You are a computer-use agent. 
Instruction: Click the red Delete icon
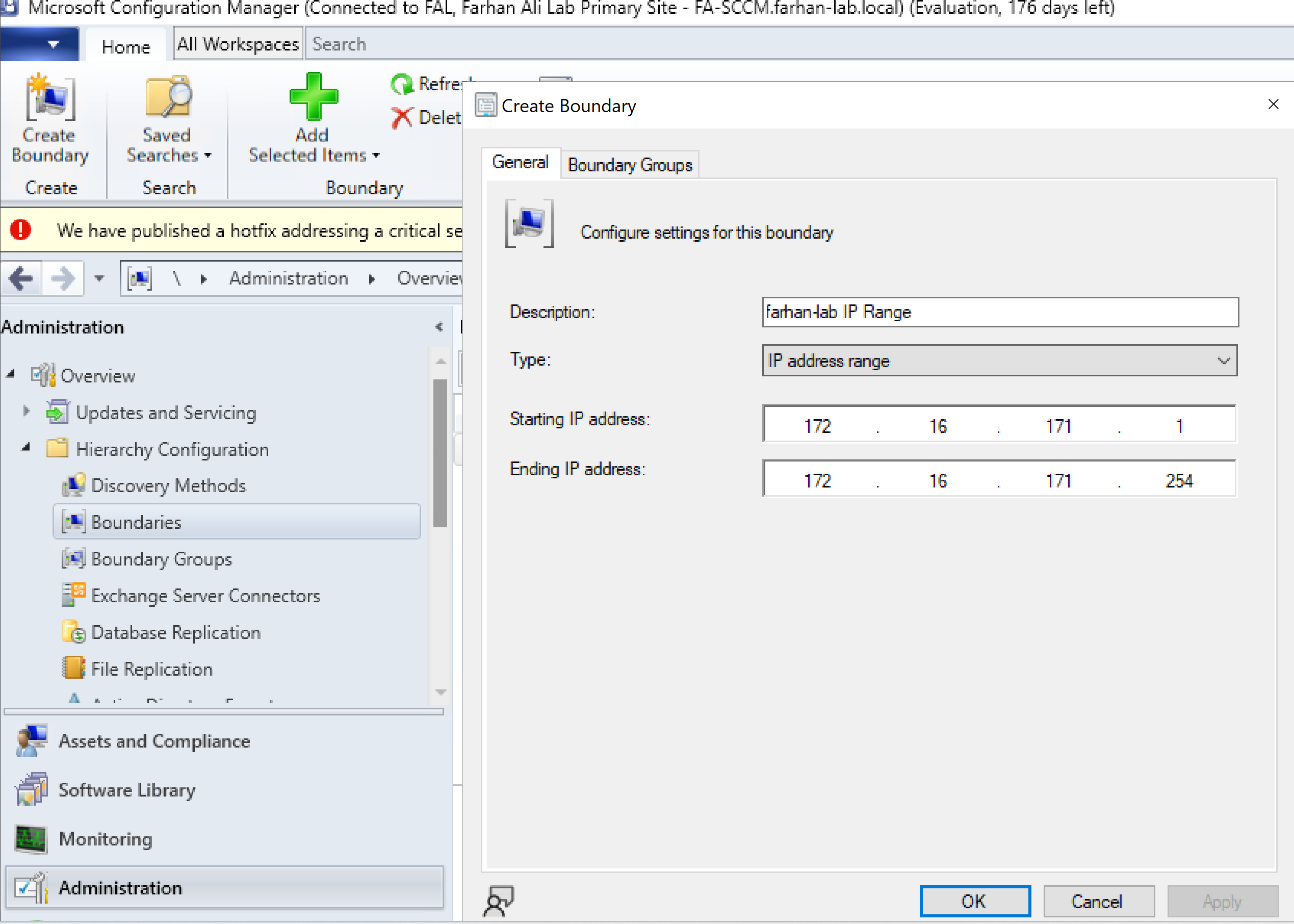402,118
